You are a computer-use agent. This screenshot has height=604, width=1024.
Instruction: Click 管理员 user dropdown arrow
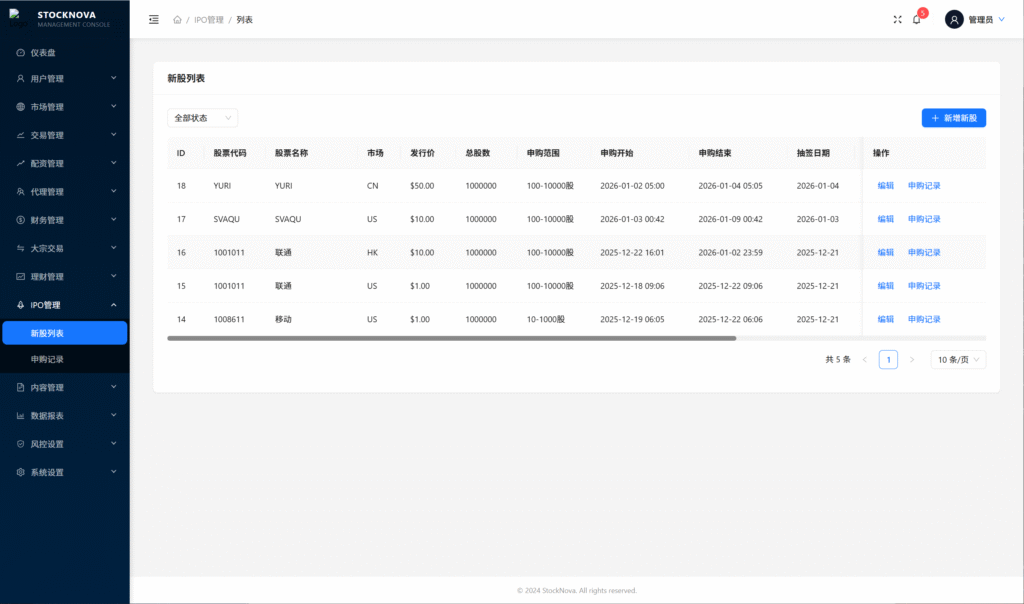[x=1001, y=19]
